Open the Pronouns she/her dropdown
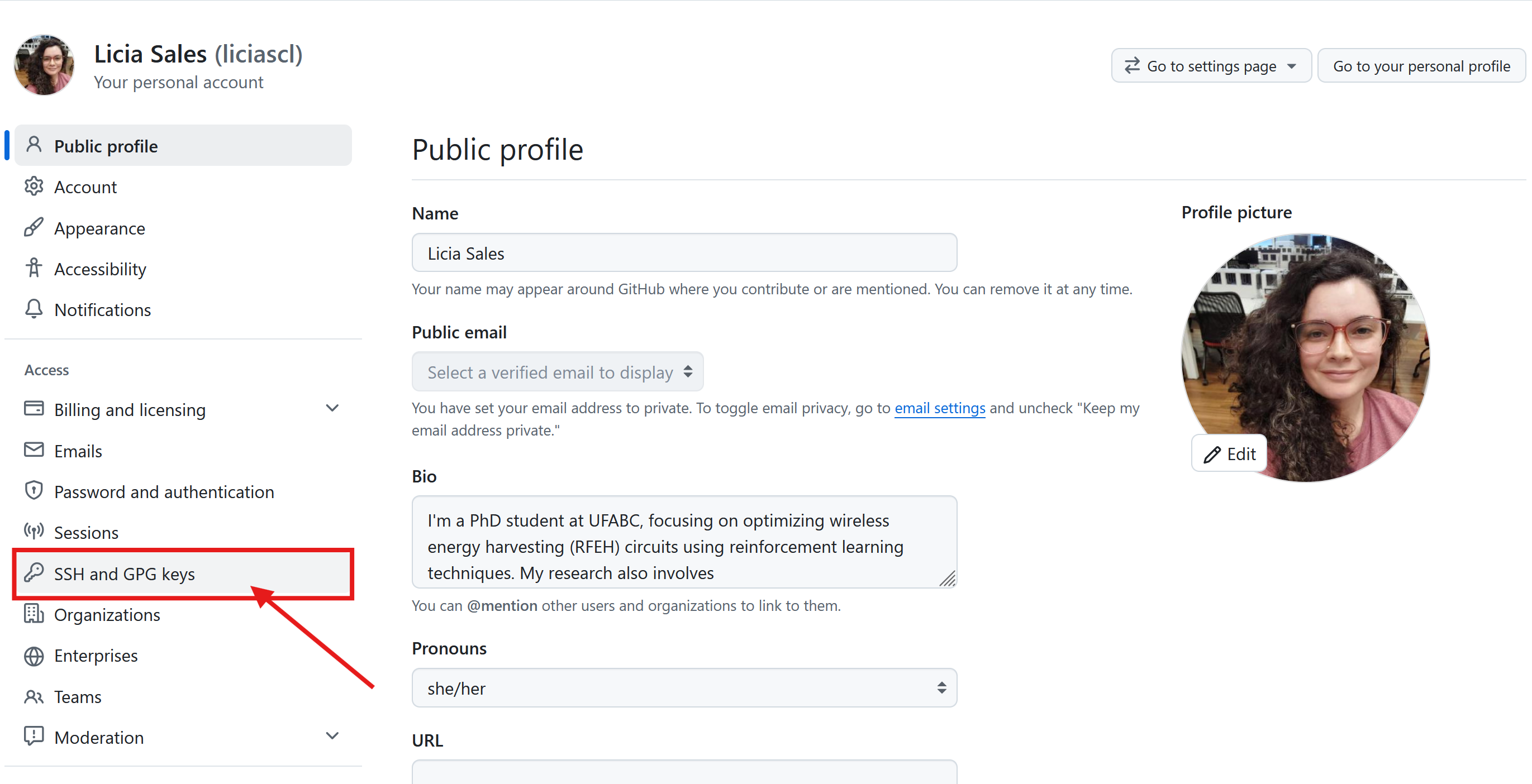Image resolution: width=1532 pixels, height=784 pixels. point(684,688)
